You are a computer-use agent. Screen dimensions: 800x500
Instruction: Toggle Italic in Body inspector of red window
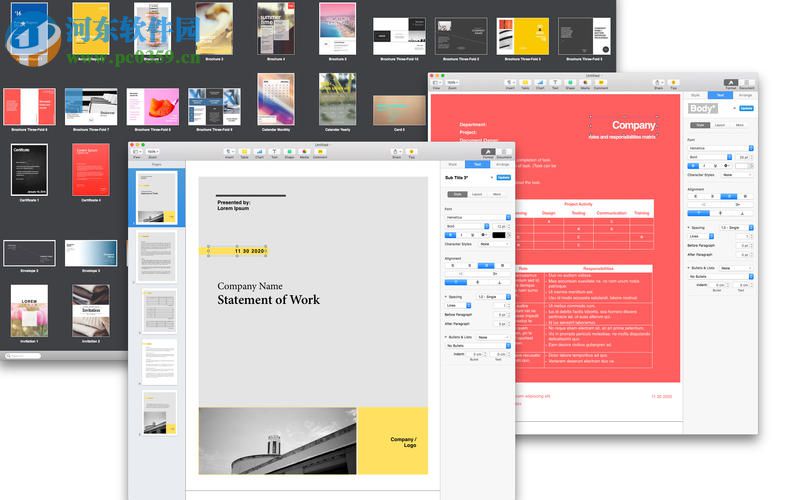point(705,166)
